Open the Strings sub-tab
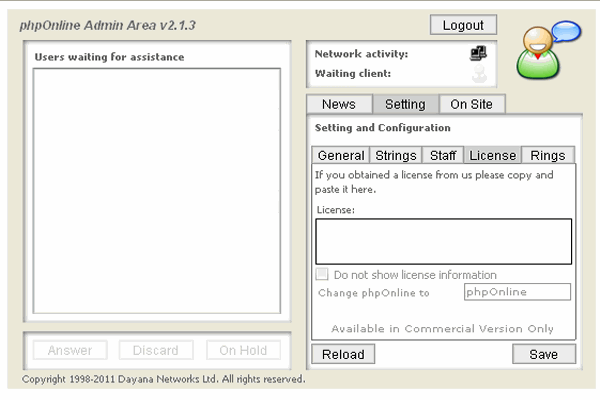Screen dimensions: 600x400 tap(396, 155)
